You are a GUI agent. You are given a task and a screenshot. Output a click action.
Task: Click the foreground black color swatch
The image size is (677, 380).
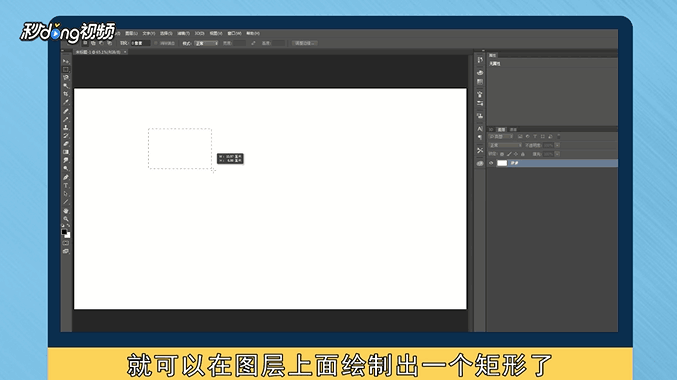click(64, 232)
